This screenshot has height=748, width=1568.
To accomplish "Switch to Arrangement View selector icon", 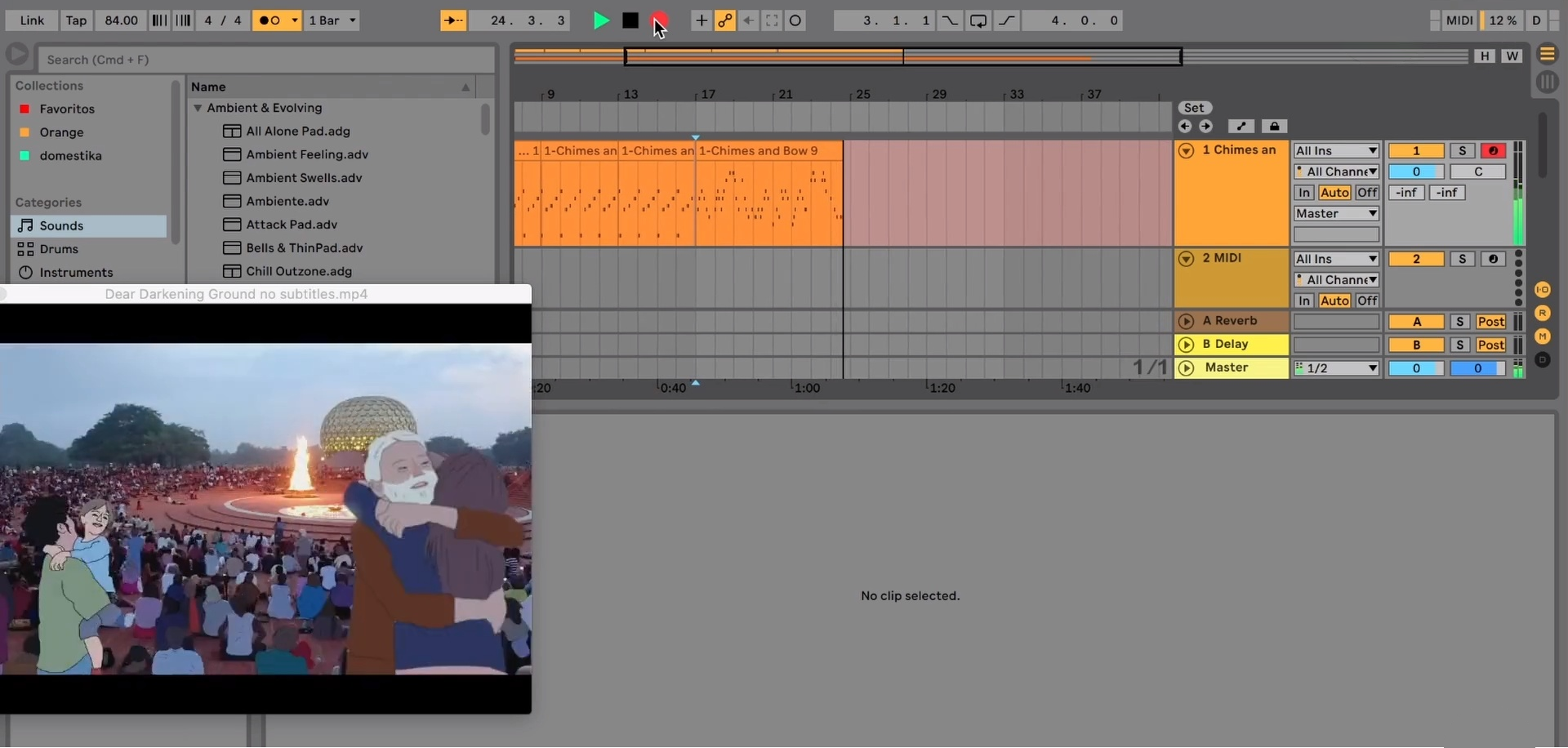I will (x=1547, y=56).
